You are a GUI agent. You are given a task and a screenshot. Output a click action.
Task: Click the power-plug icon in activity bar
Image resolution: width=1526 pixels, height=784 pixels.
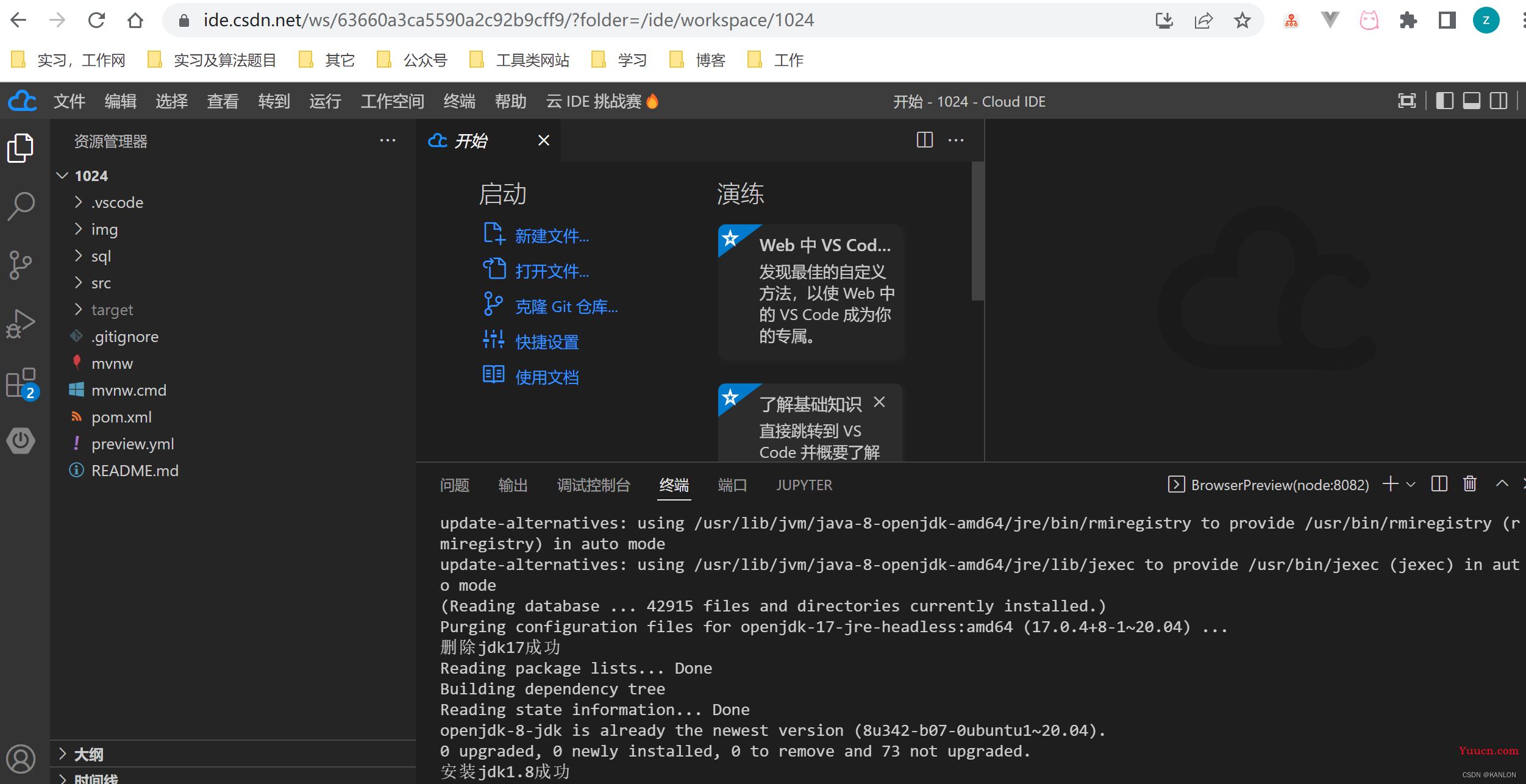point(21,440)
